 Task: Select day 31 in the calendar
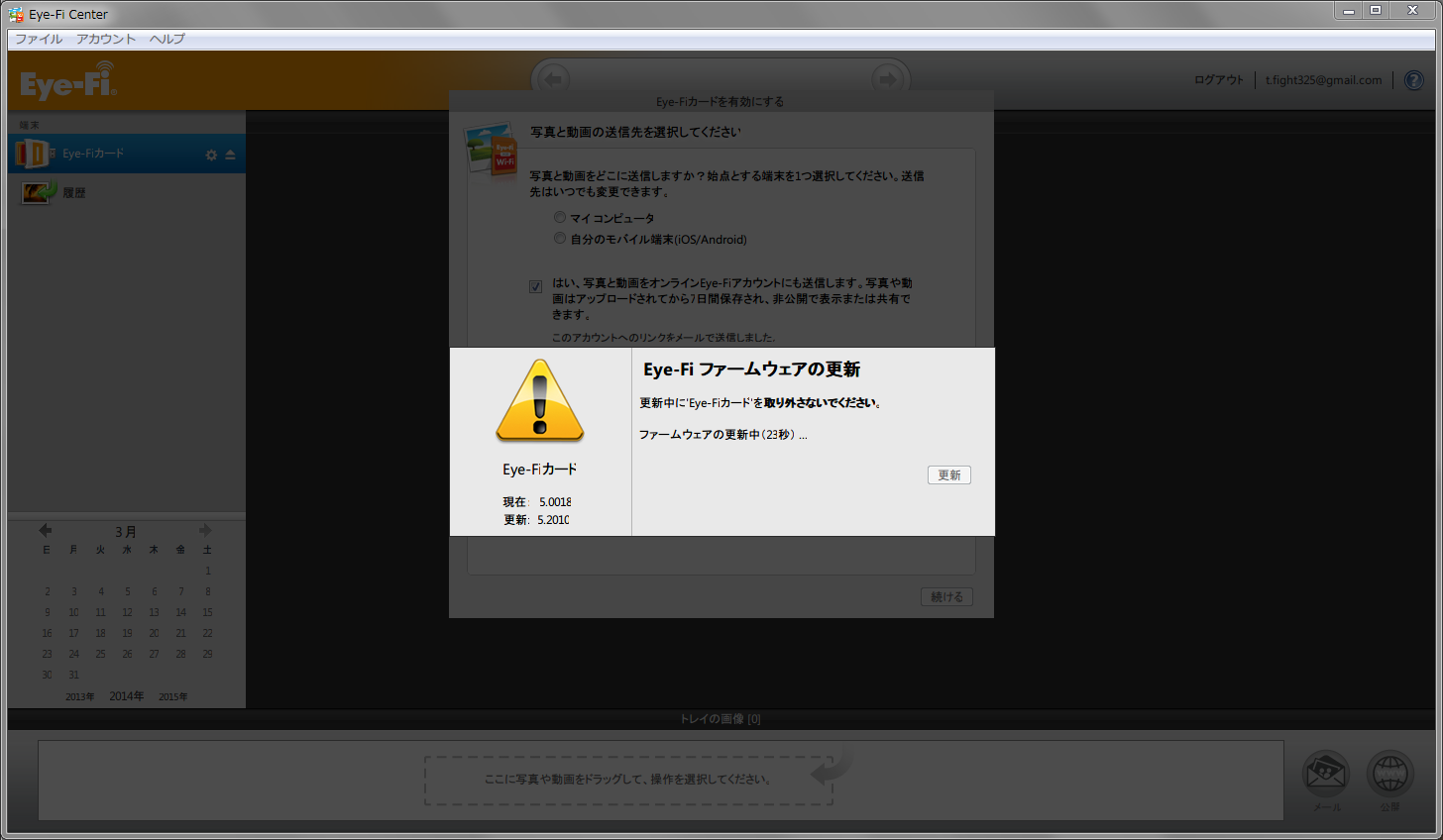[73, 675]
